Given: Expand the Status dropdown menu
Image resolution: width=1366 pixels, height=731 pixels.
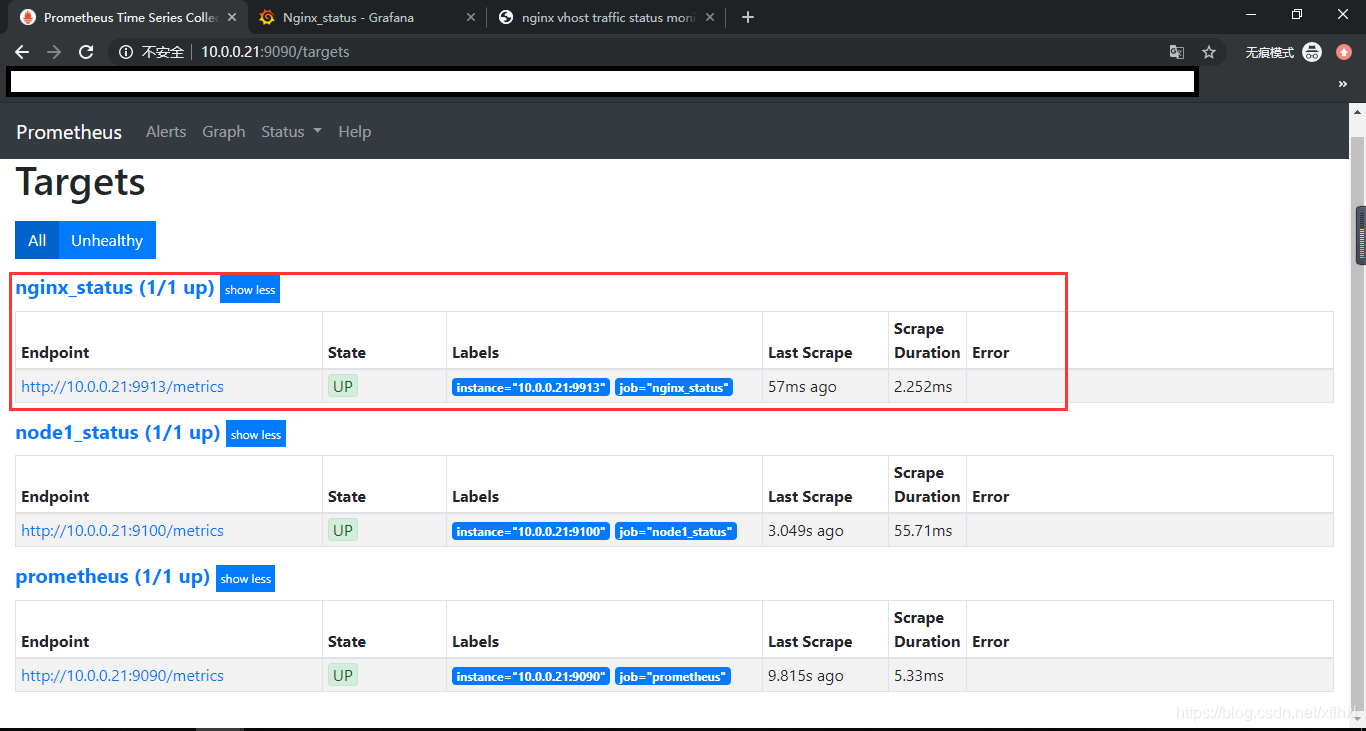Looking at the screenshot, I should pos(291,132).
